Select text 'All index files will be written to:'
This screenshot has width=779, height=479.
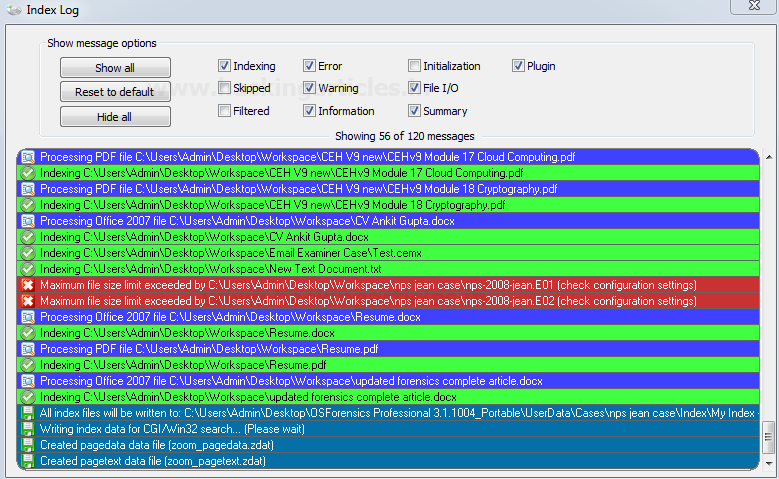tap(110, 412)
